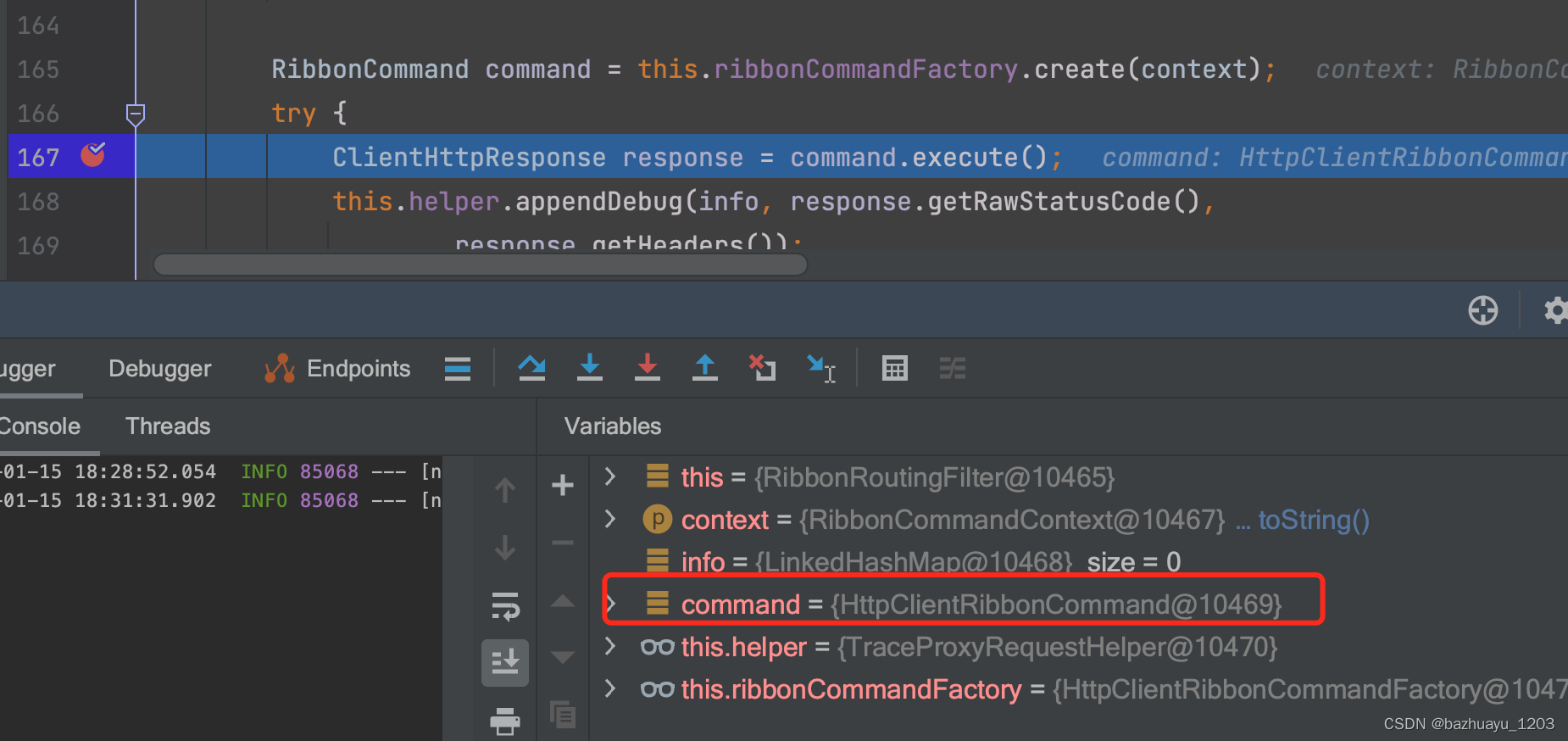This screenshot has height=741, width=1568.
Task: Show execution point icon
Action: (x=458, y=369)
